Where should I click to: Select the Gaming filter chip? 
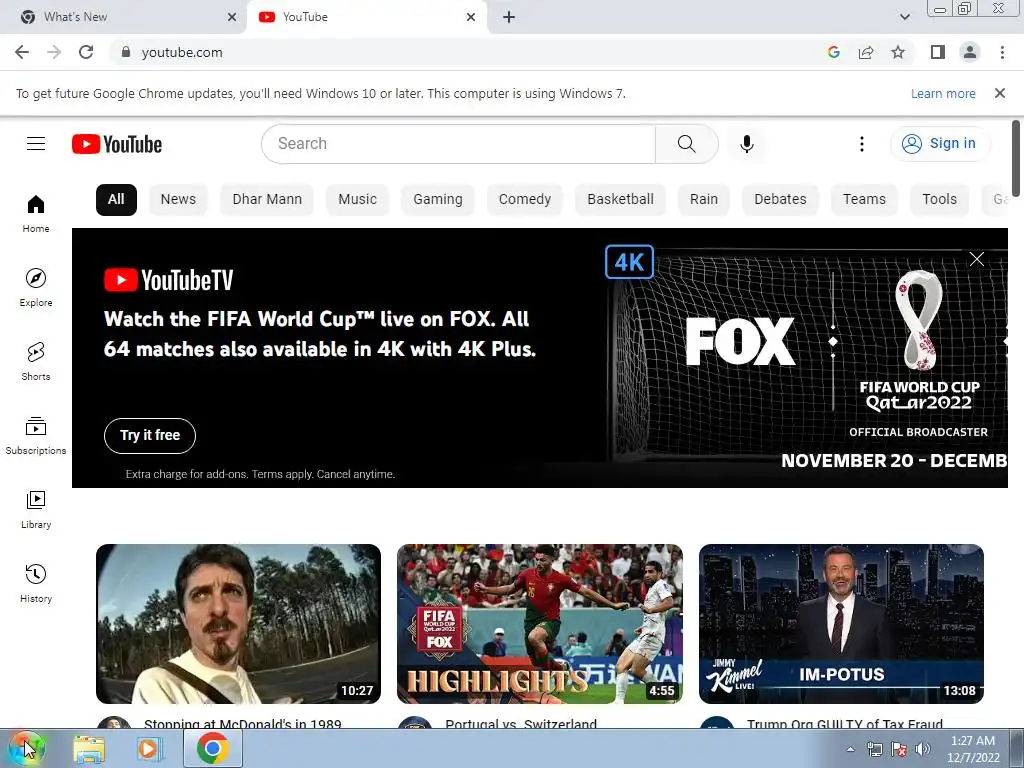click(x=438, y=200)
